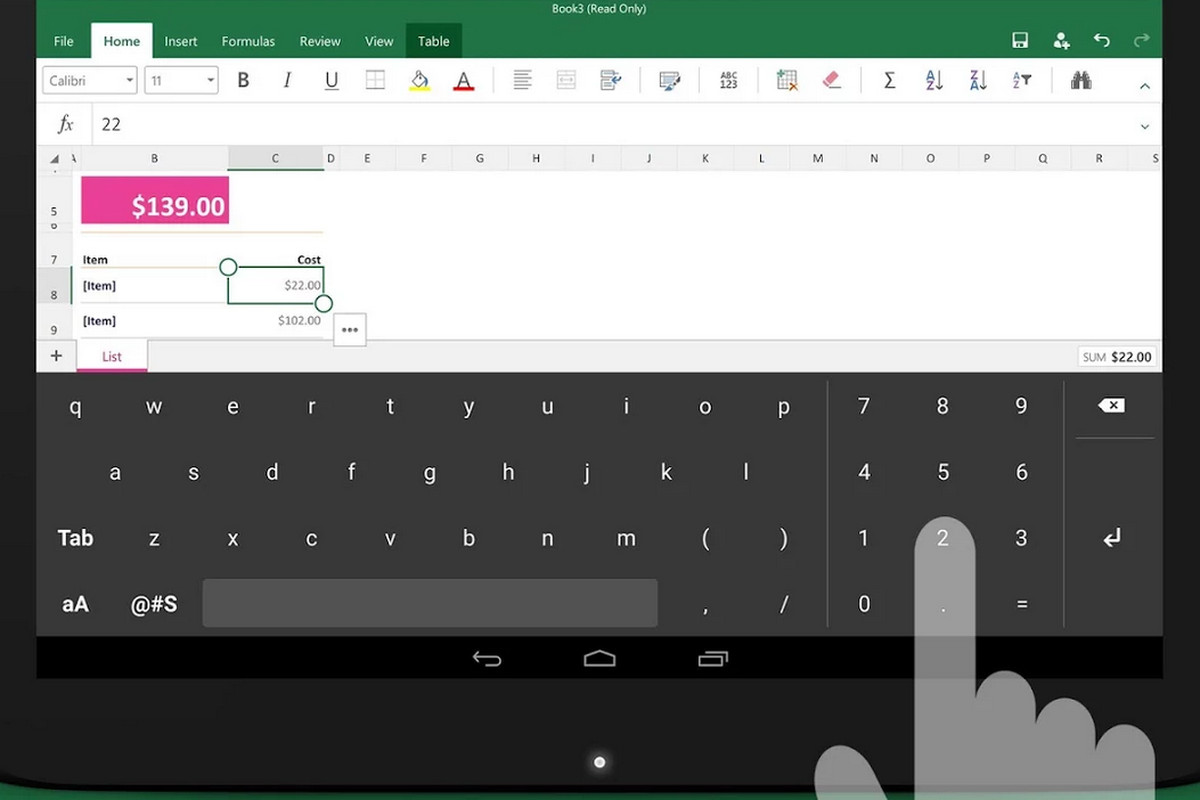Viewport: 1200px width, 800px height.
Task: Tap the space bar
Action: pyautogui.click(x=430, y=603)
